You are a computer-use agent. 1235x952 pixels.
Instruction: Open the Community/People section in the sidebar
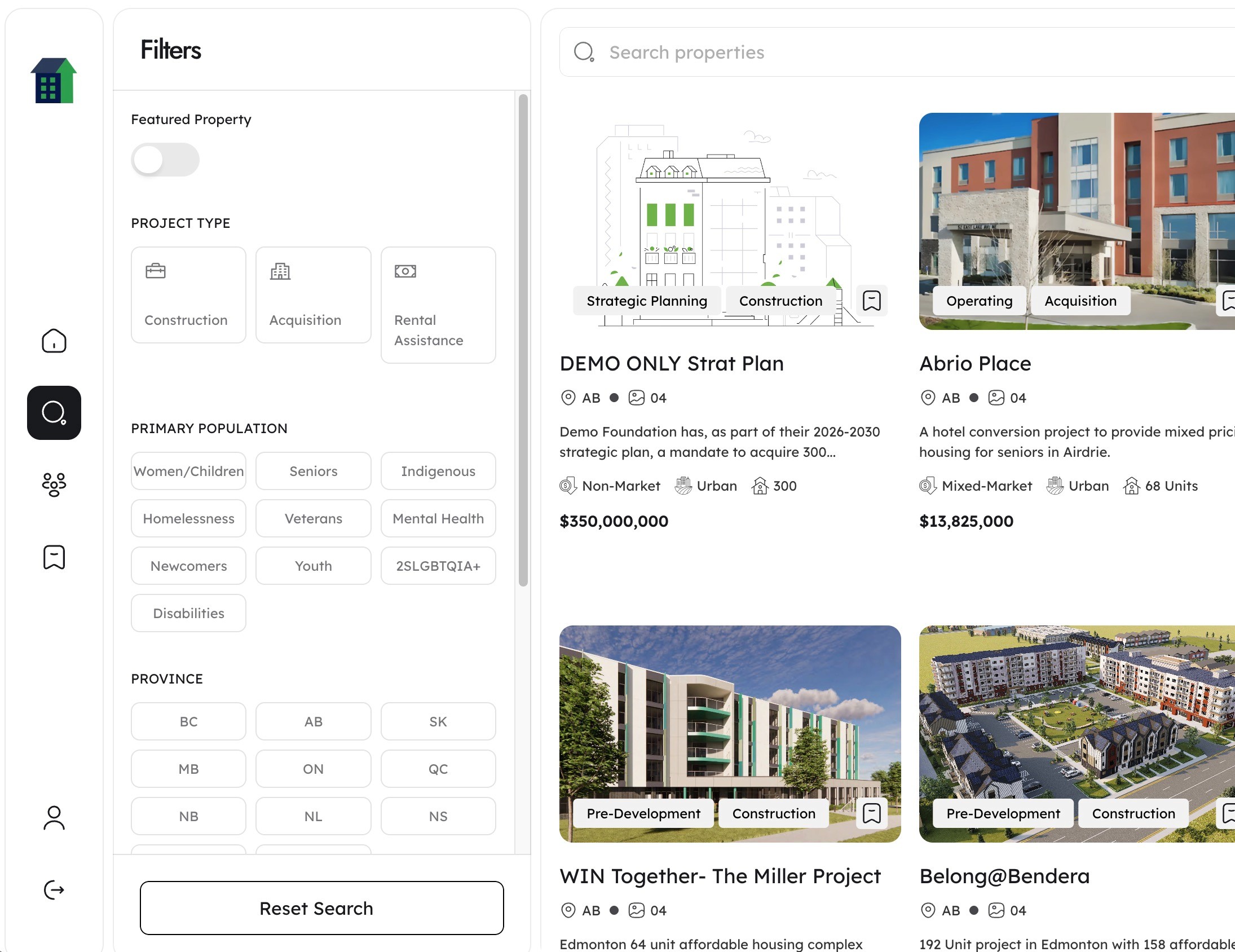(53, 484)
